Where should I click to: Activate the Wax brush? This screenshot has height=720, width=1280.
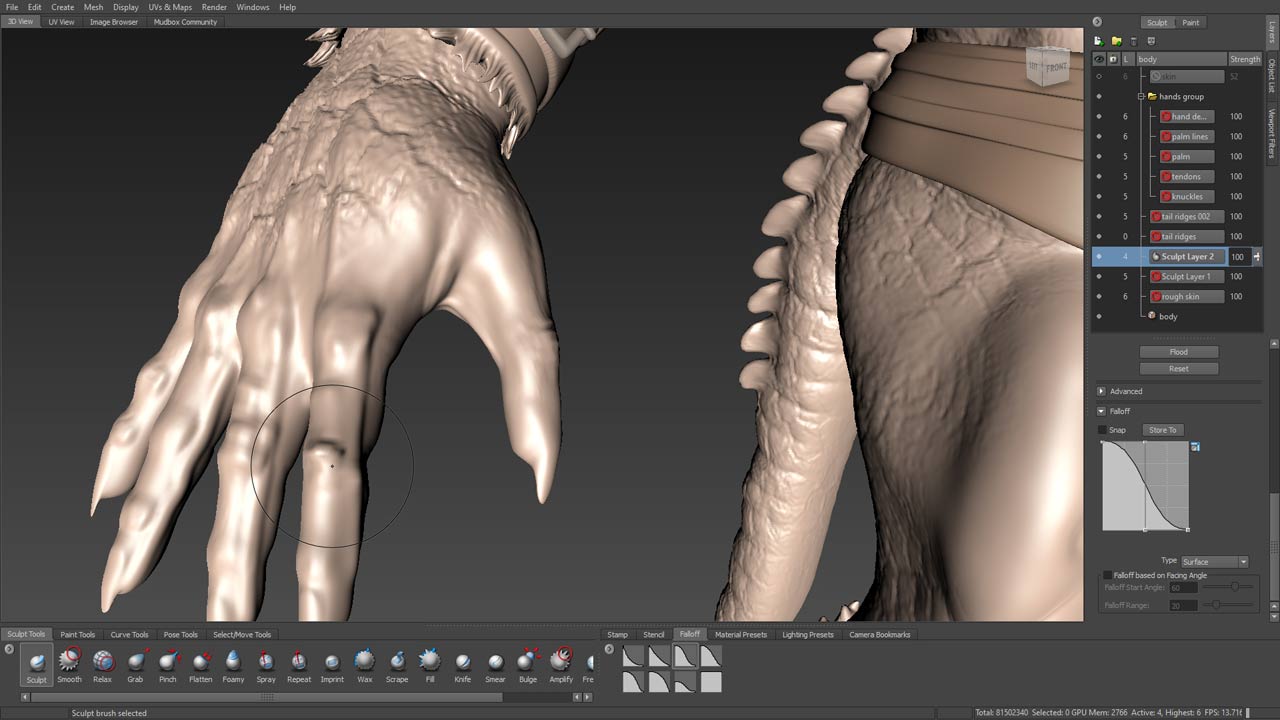coord(364,661)
